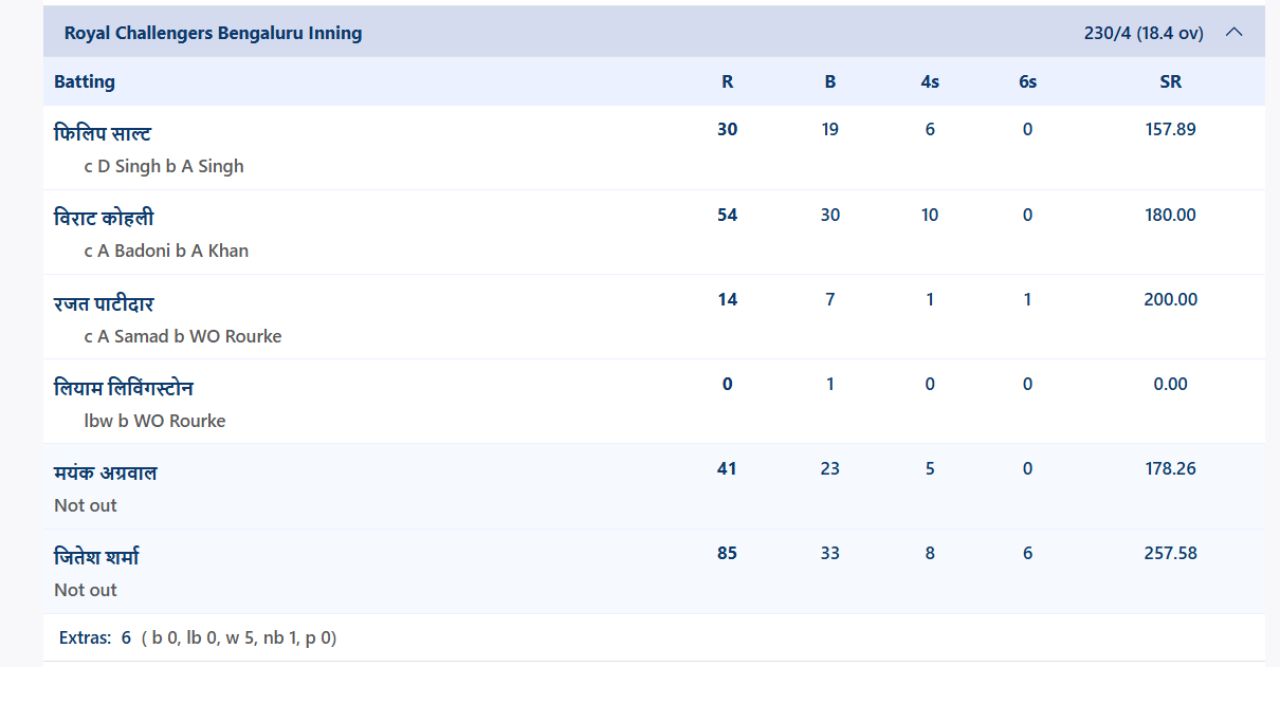1280x720 pixels.
Task: Open फिलिप साल्ट player link
Action: click(102, 133)
